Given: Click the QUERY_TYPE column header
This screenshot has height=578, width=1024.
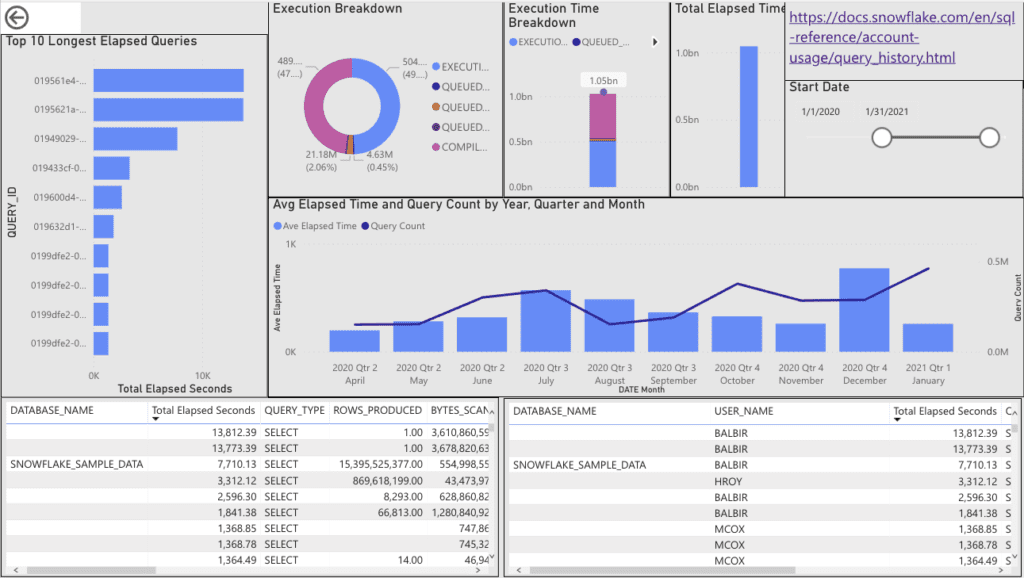Looking at the screenshot, I should [295, 410].
